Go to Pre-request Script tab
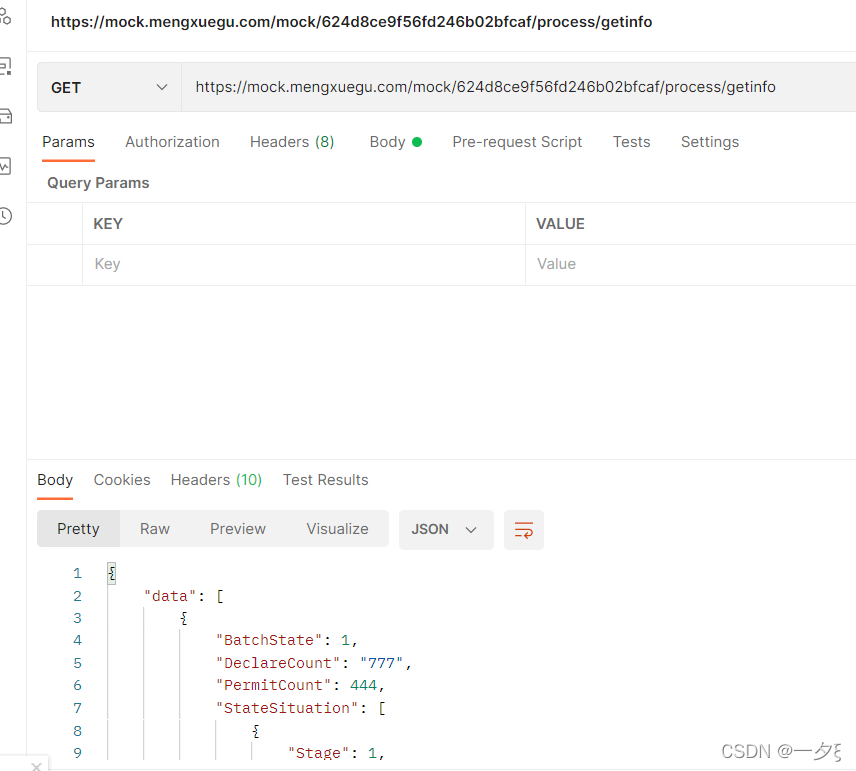 coord(517,142)
